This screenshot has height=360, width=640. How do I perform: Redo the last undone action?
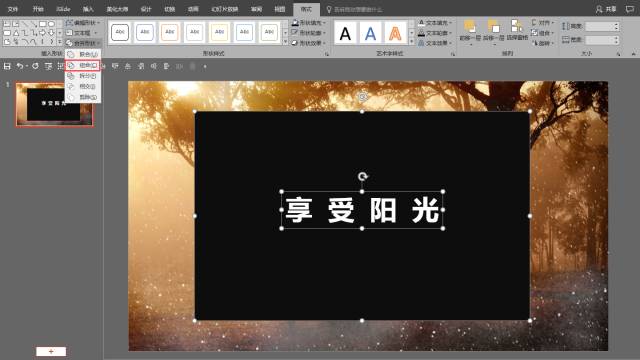point(36,66)
